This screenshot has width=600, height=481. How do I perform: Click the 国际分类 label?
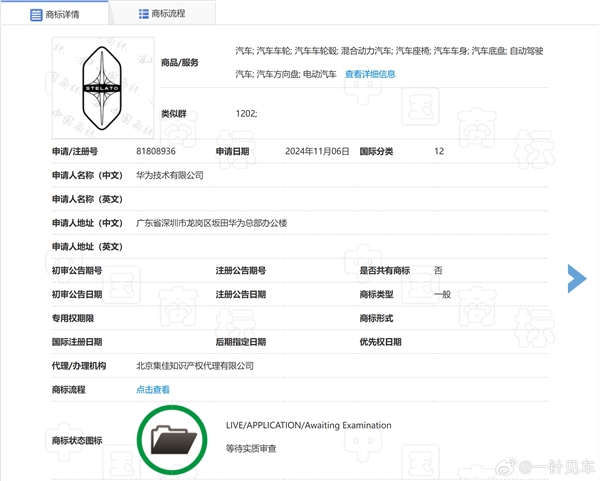click(376, 152)
